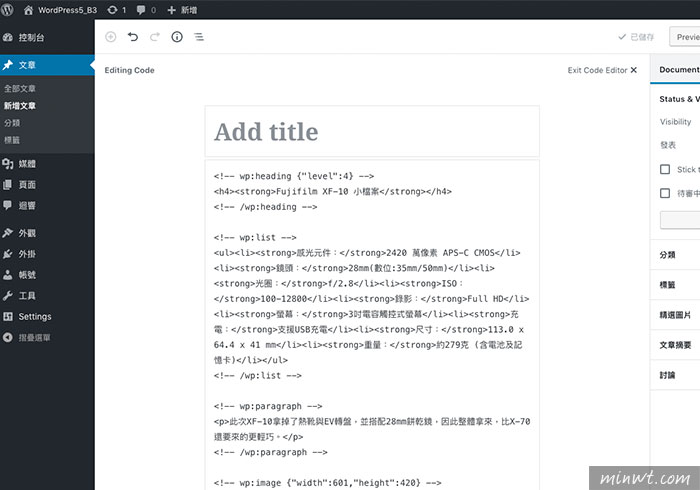Click the Visibility label in sidebar

675,122
